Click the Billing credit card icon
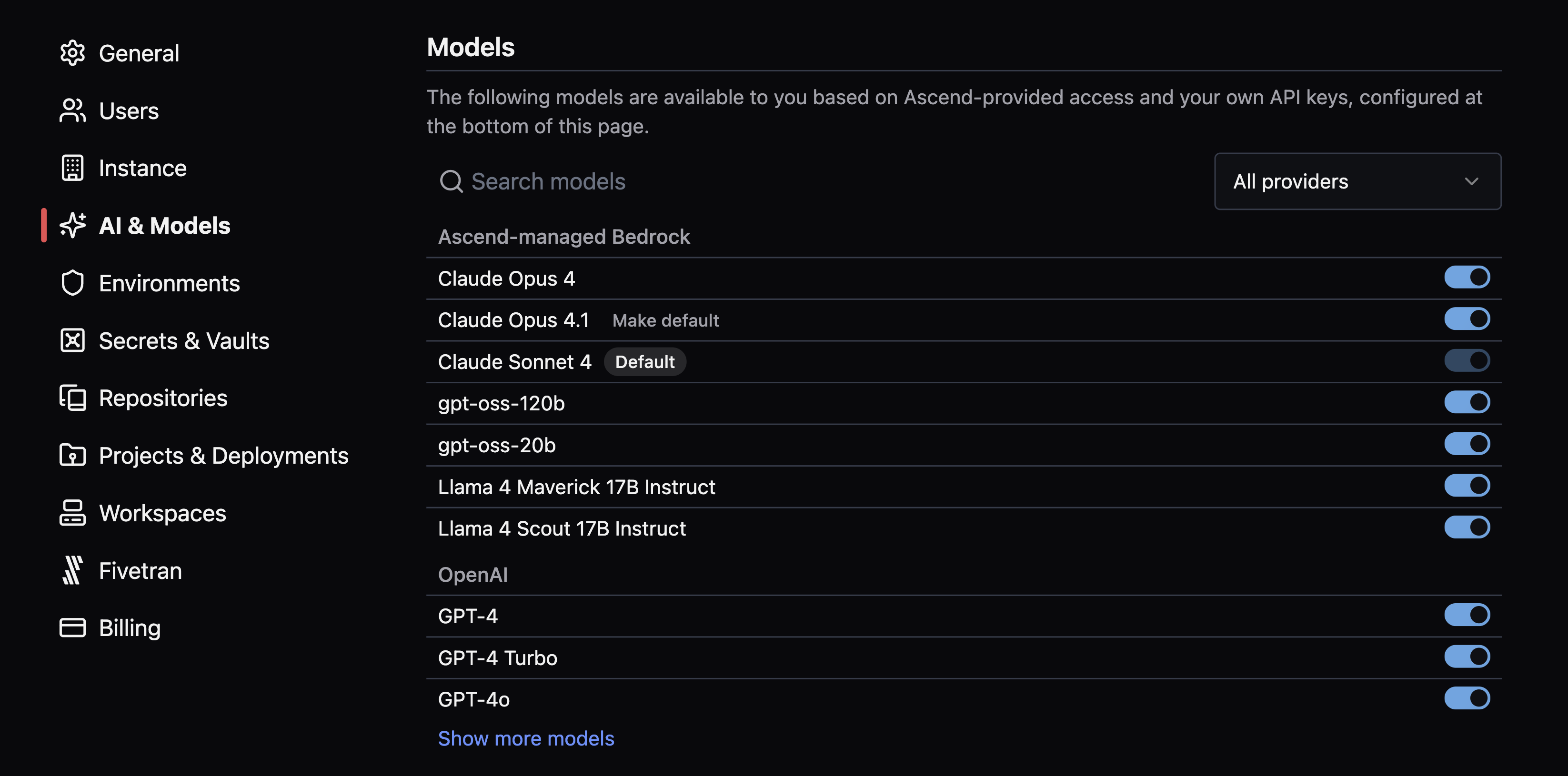1568x776 pixels. [72, 627]
